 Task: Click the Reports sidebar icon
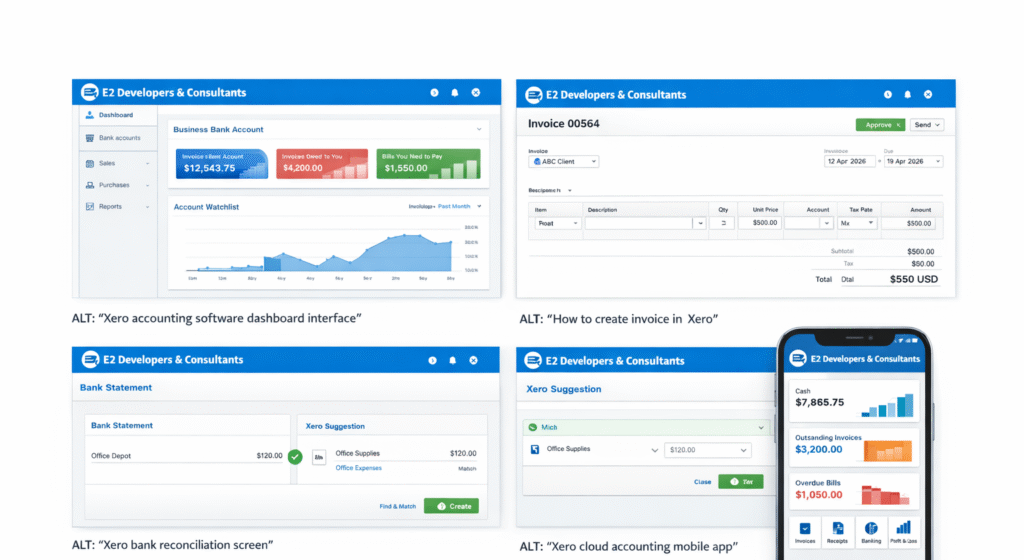[x=89, y=206]
